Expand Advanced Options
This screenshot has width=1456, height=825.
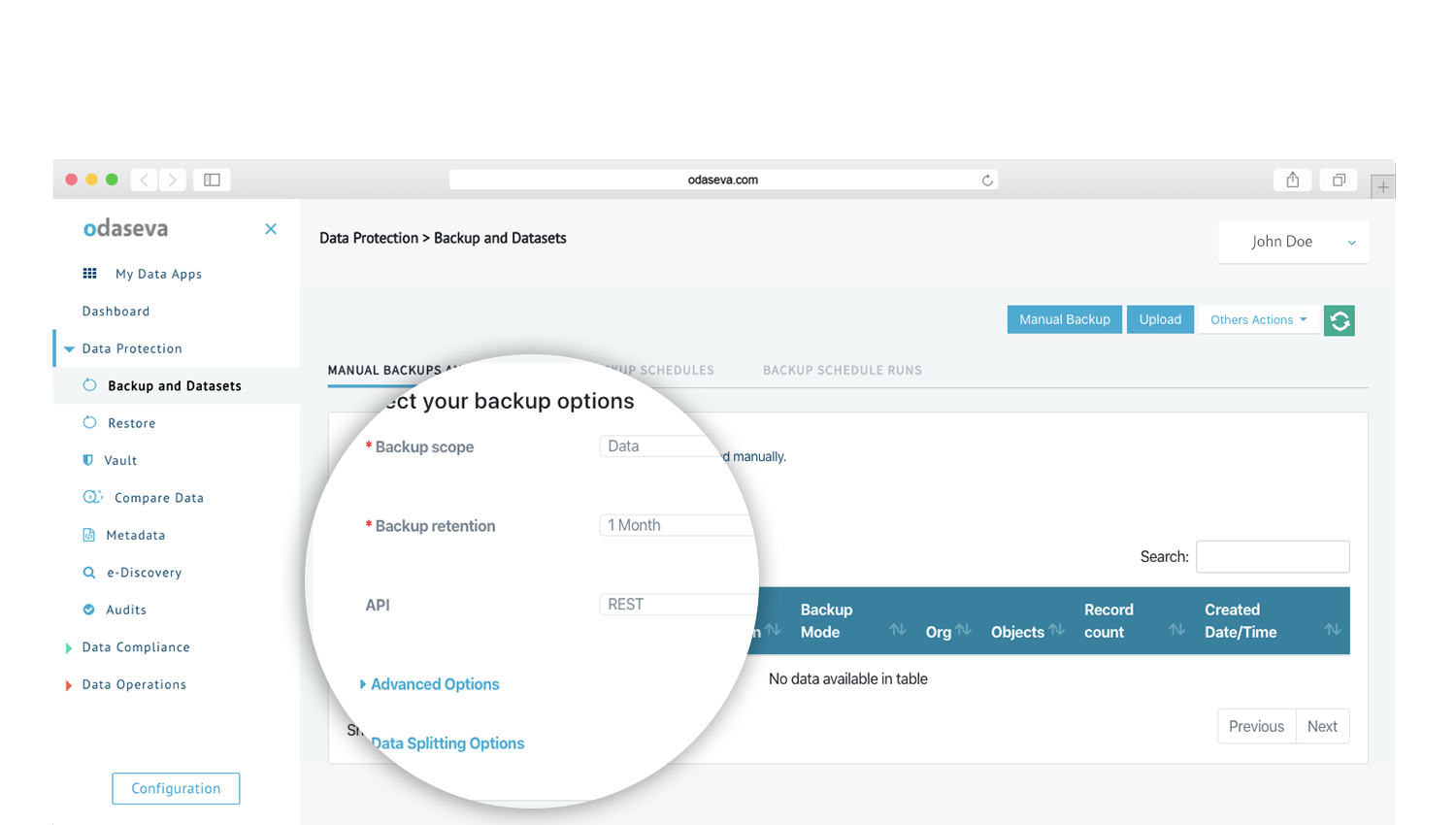point(429,684)
